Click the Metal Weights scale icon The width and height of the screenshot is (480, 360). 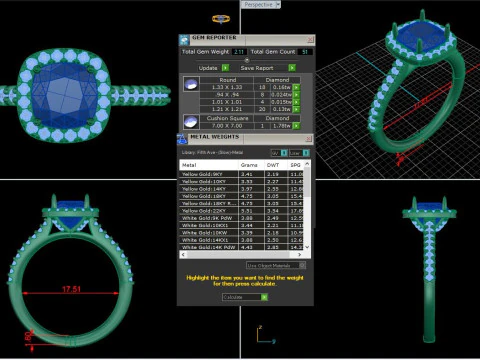(x=182, y=139)
